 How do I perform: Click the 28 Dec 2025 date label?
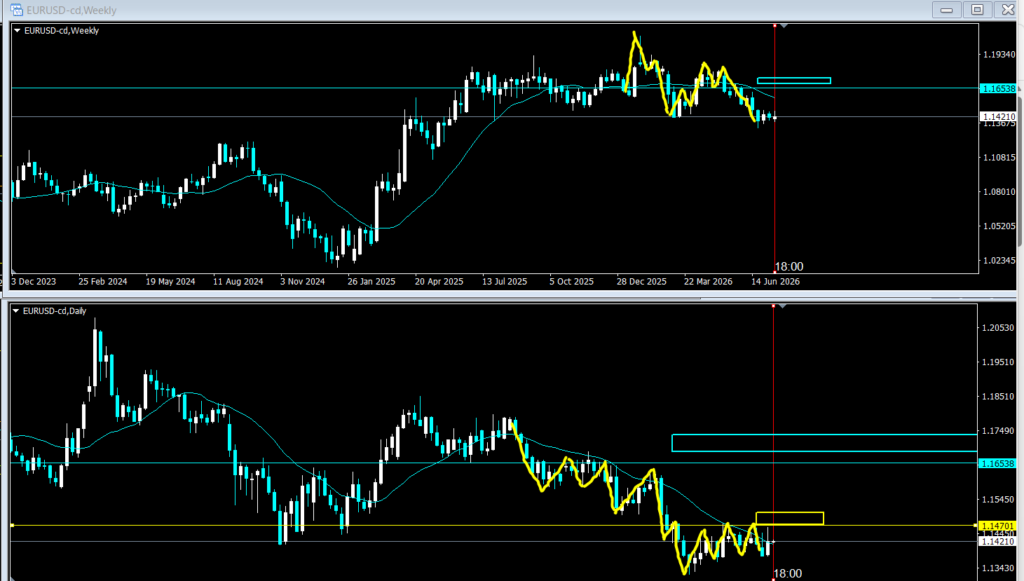click(641, 281)
